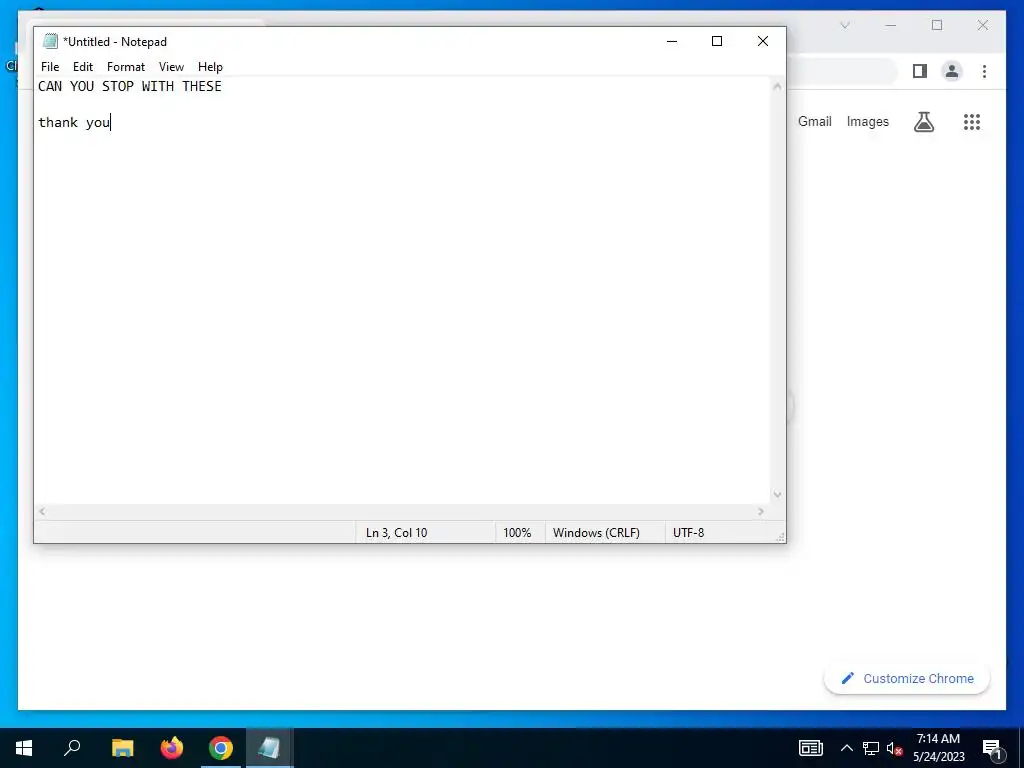Click the 'thank you' line in Notepad

pos(74,122)
